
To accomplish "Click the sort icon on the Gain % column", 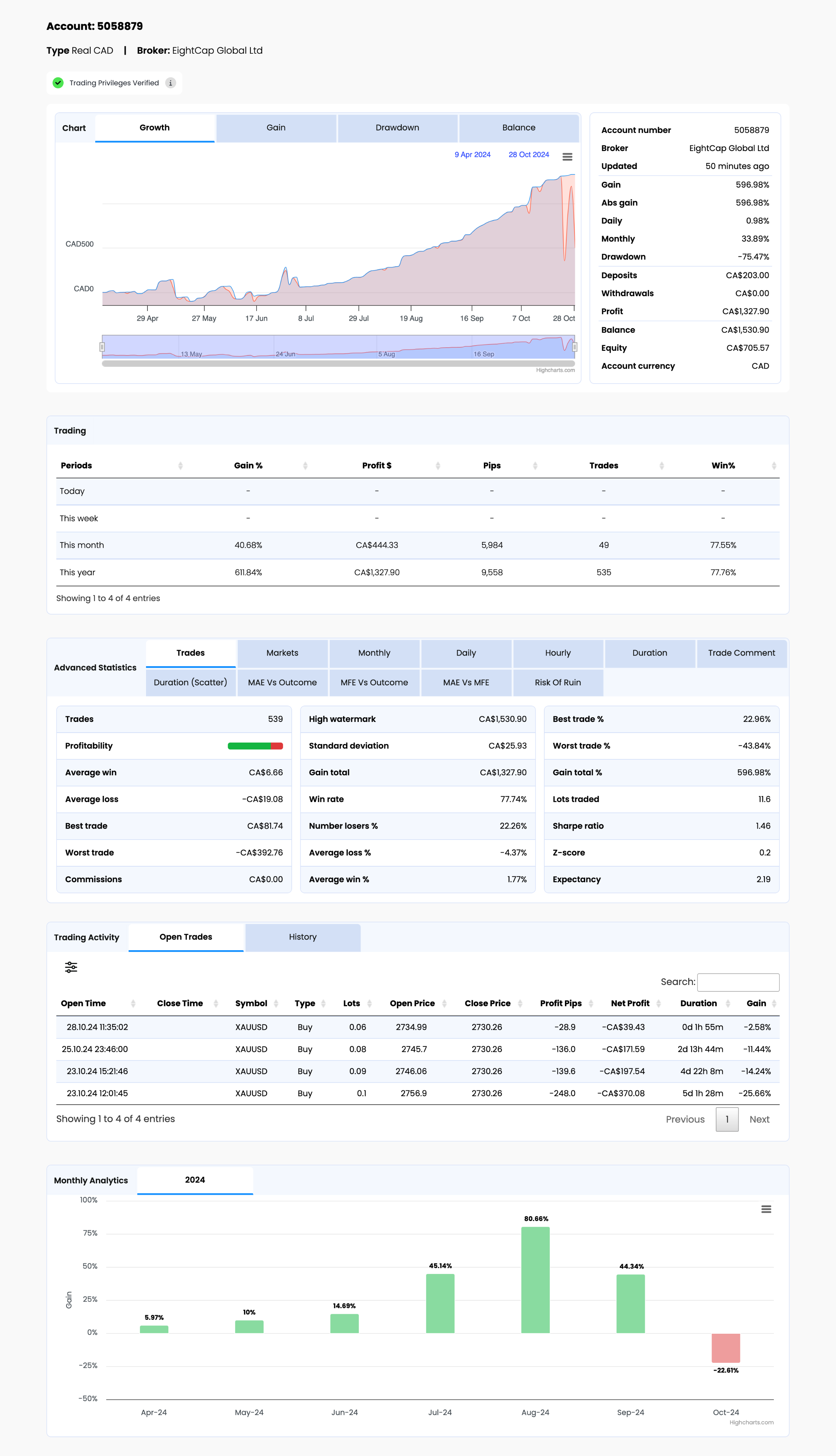I will click(x=305, y=465).
